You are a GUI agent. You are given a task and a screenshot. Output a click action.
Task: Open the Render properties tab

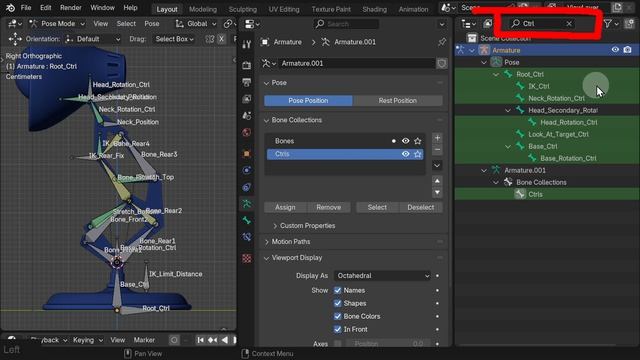click(247, 65)
